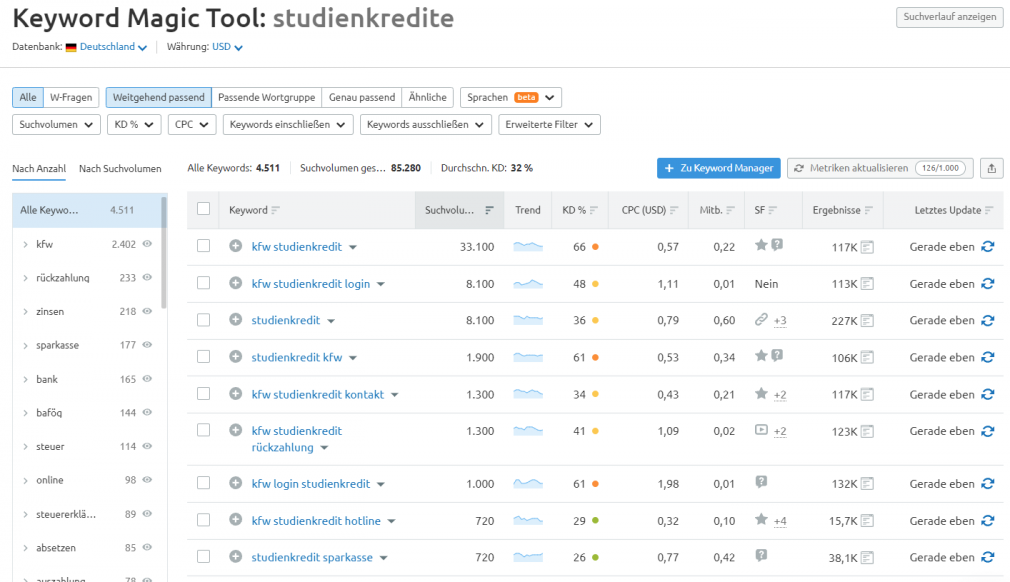Refresh metrics for 'kfw studienkredit kontakt' row

[987, 394]
